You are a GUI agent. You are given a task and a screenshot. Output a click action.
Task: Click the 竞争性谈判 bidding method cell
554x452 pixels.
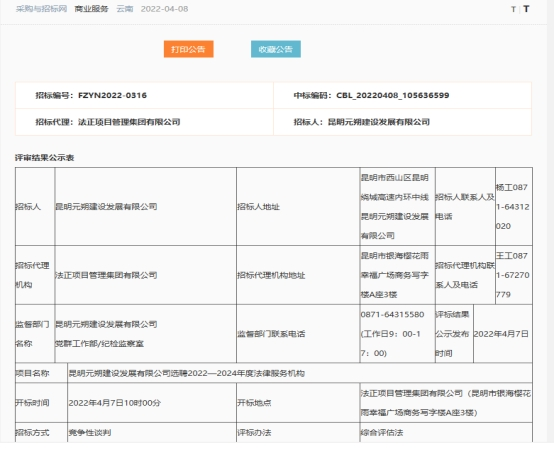pyautogui.click(x=152, y=433)
